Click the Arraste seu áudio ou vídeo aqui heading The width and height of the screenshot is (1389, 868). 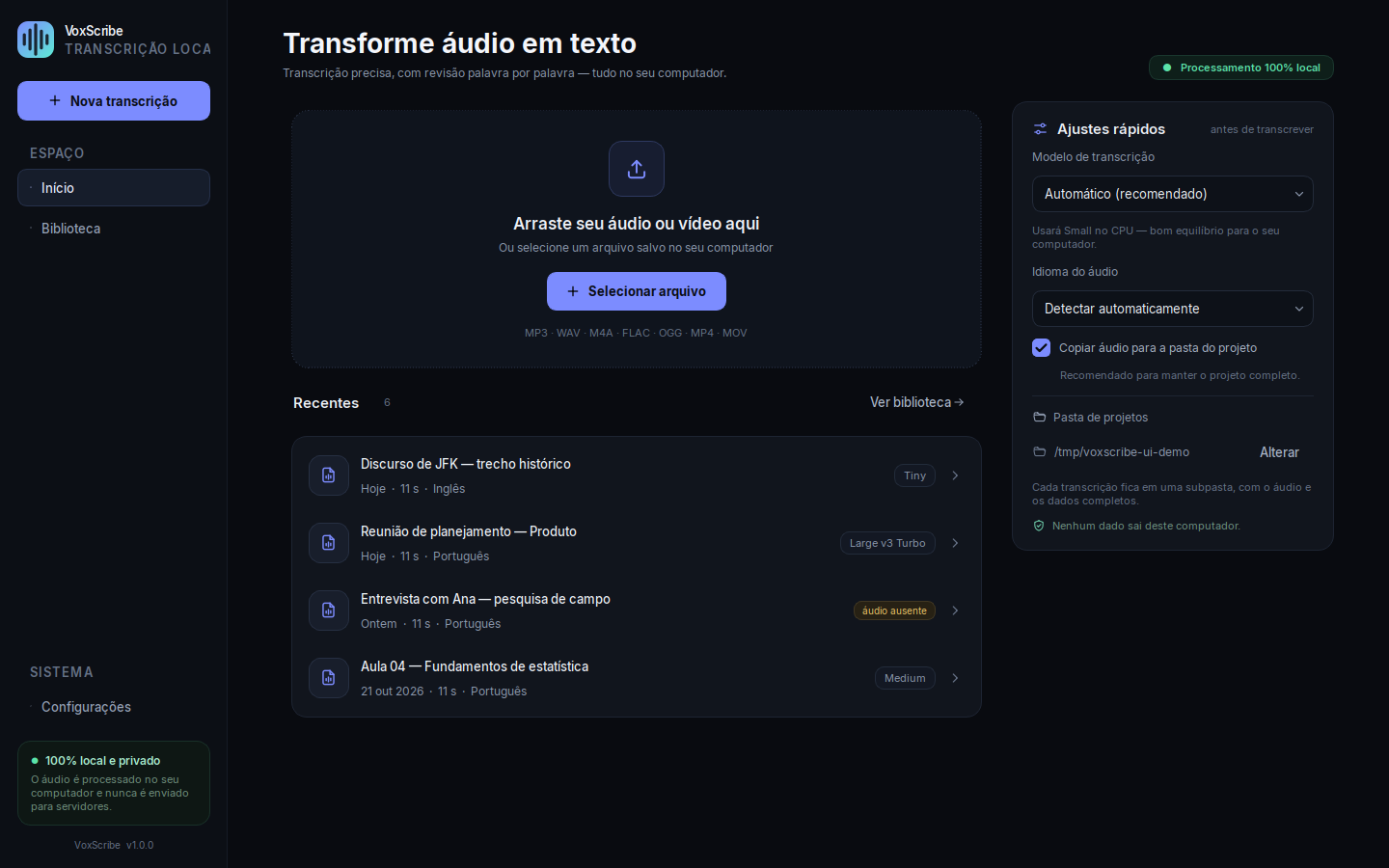click(x=637, y=224)
